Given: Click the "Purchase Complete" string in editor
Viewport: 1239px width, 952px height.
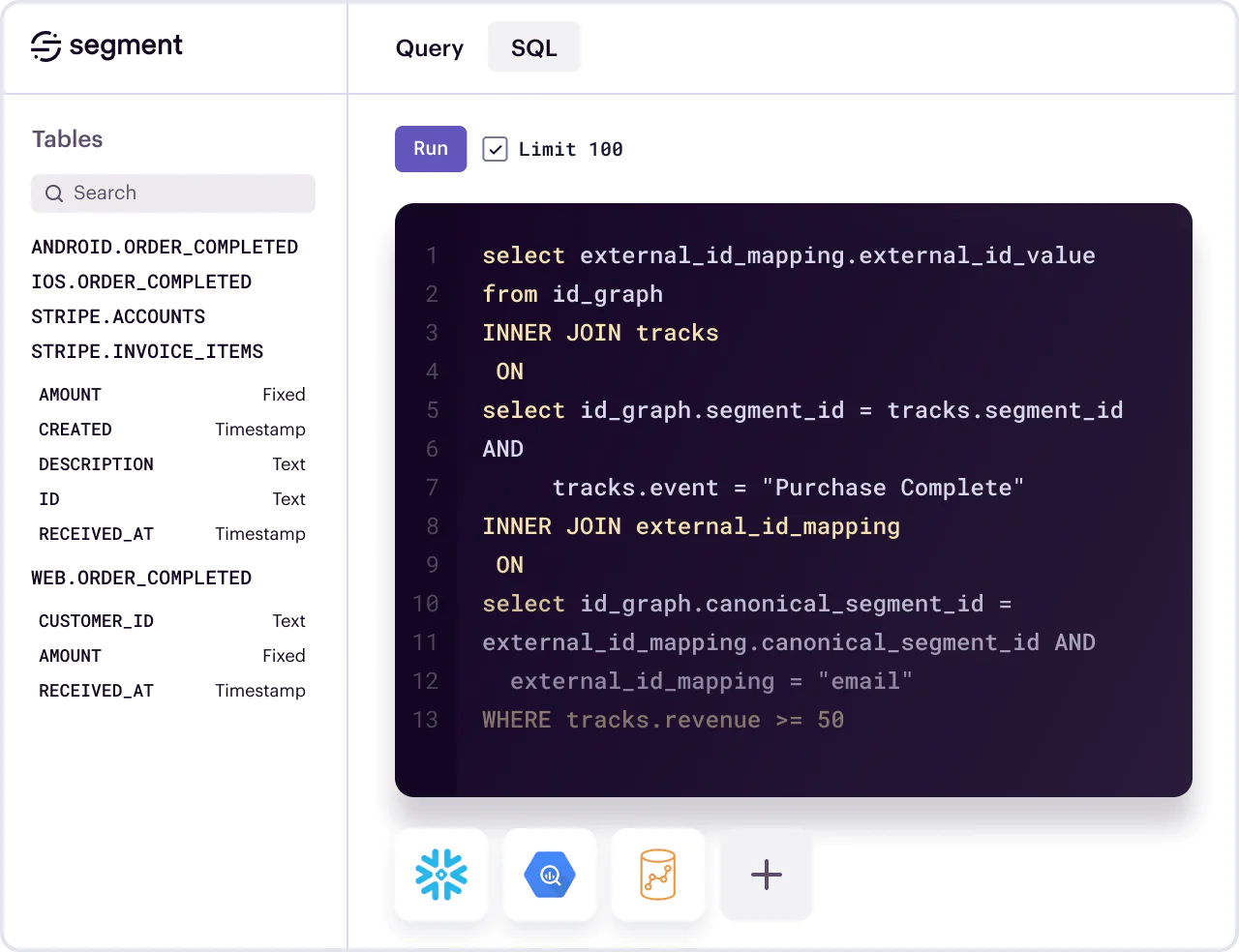Looking at the screenshot, I should pyautogui.click(x=891, y=488).
